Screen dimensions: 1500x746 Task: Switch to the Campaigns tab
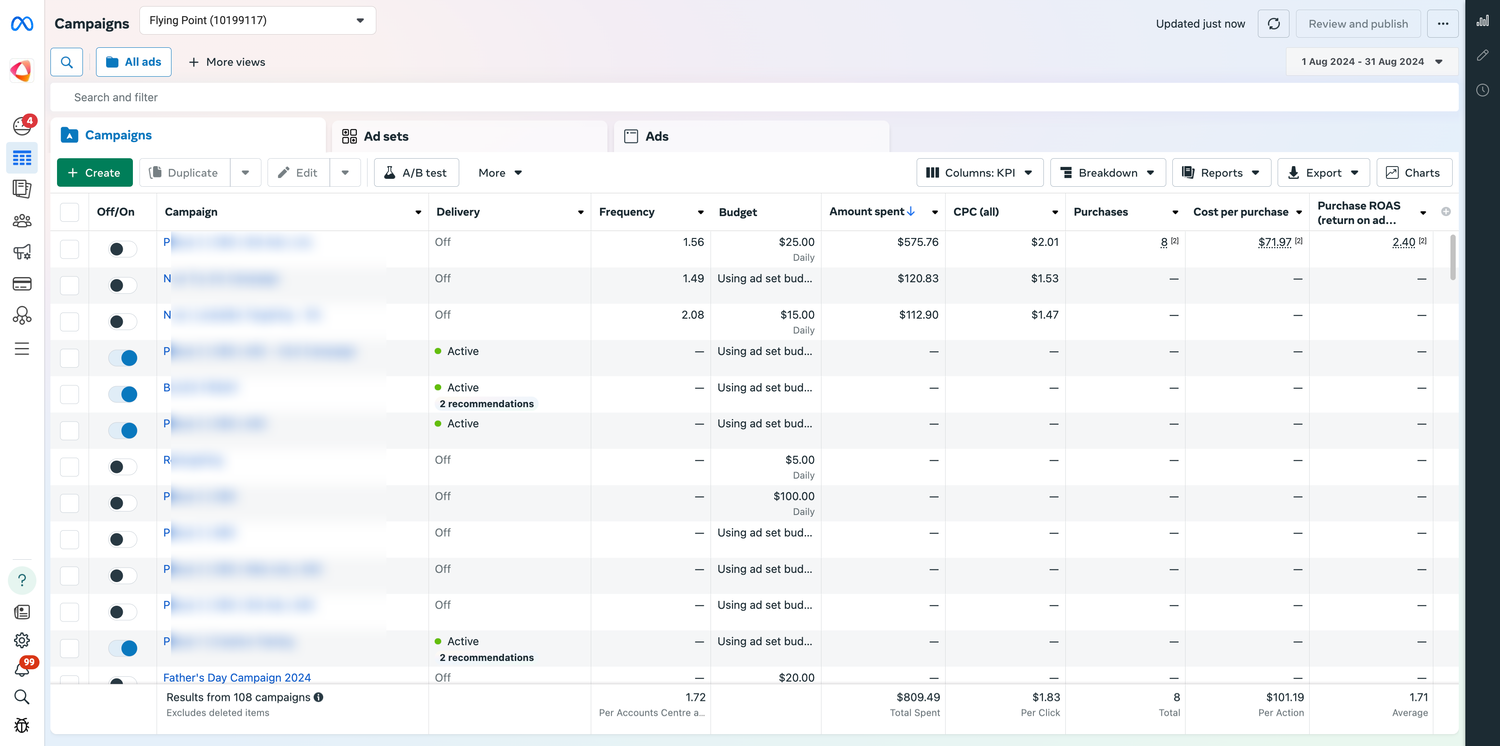click(189, 135)
